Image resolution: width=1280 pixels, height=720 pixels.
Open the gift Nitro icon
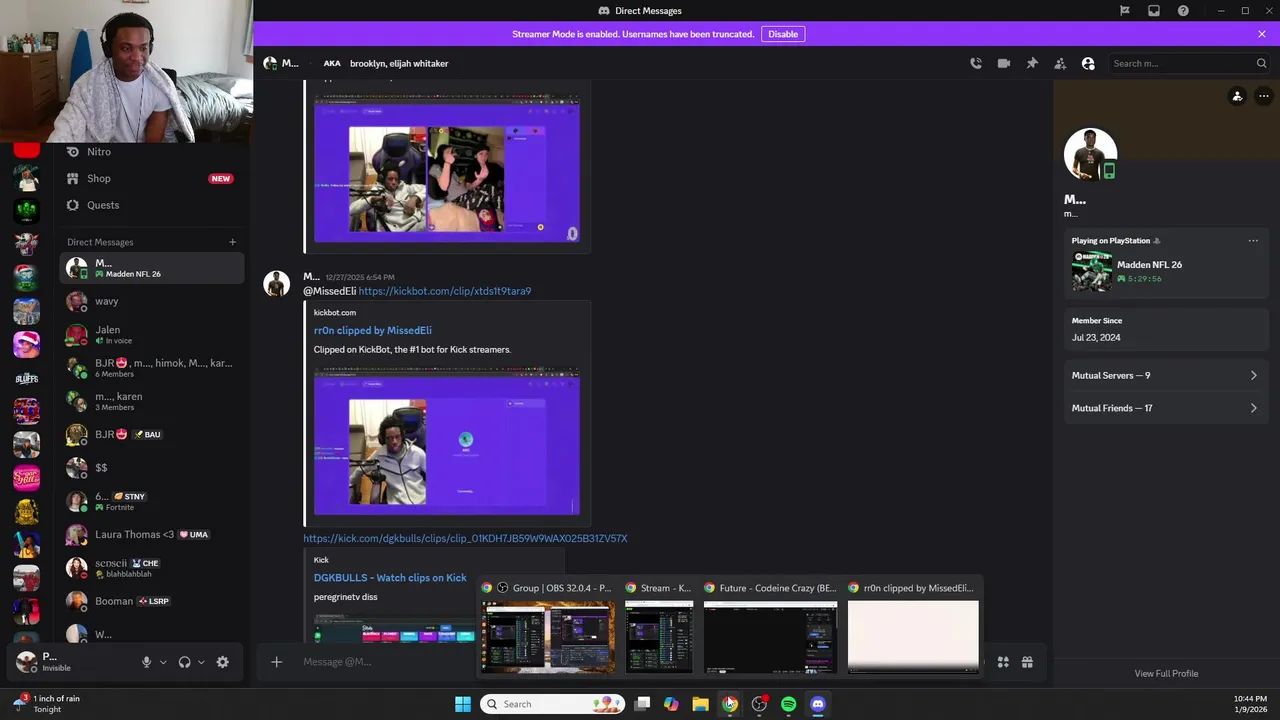tap(1027, 662)
